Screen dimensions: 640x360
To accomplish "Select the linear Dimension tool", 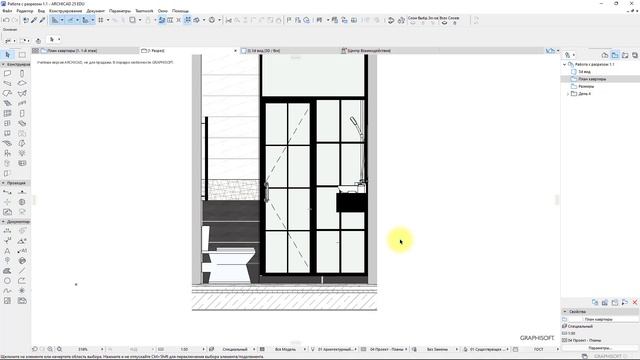I will [7, 231].
